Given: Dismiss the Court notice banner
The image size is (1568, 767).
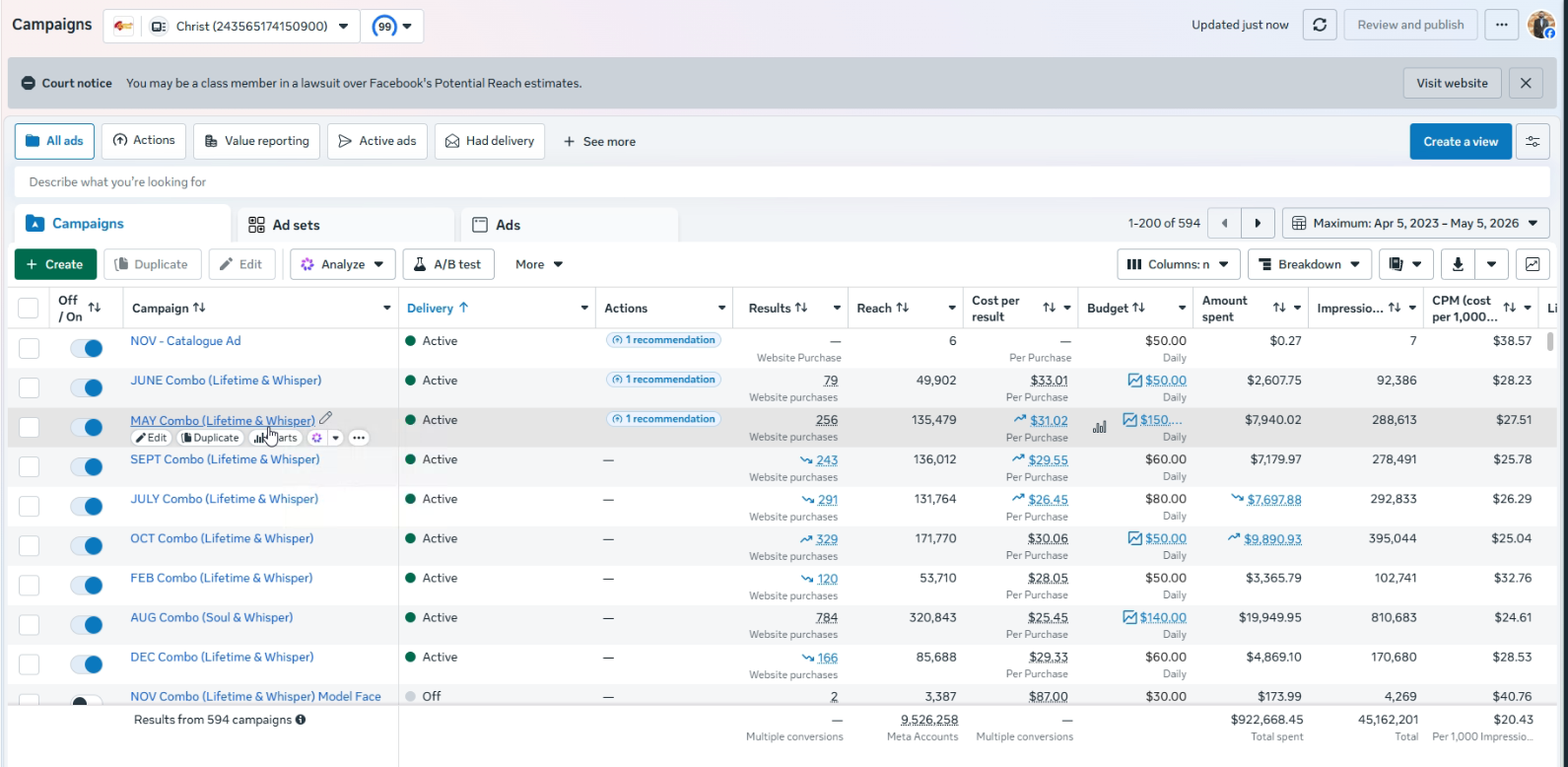Looking at the screenshot, I should click(x=1526, y=83).
